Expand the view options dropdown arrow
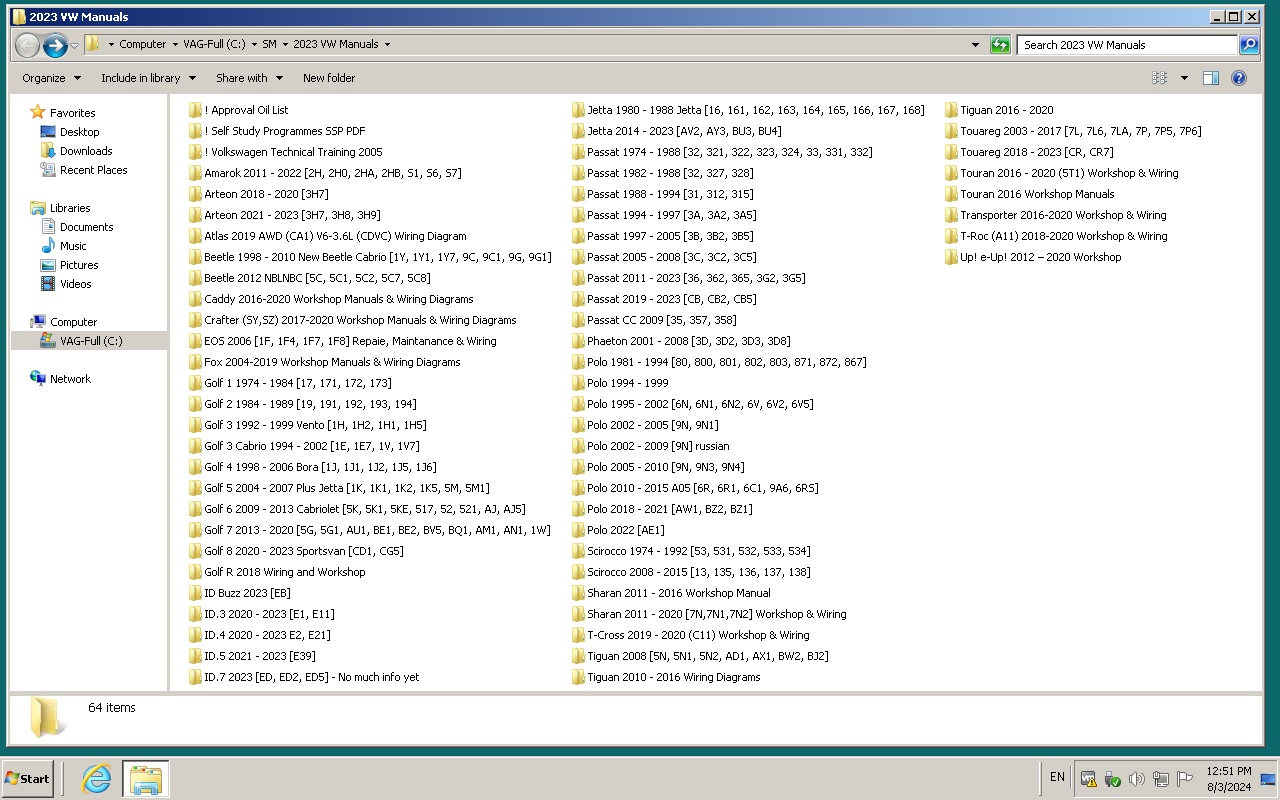This screenshot has width=1280, height=800. [x=1184, y=78]
